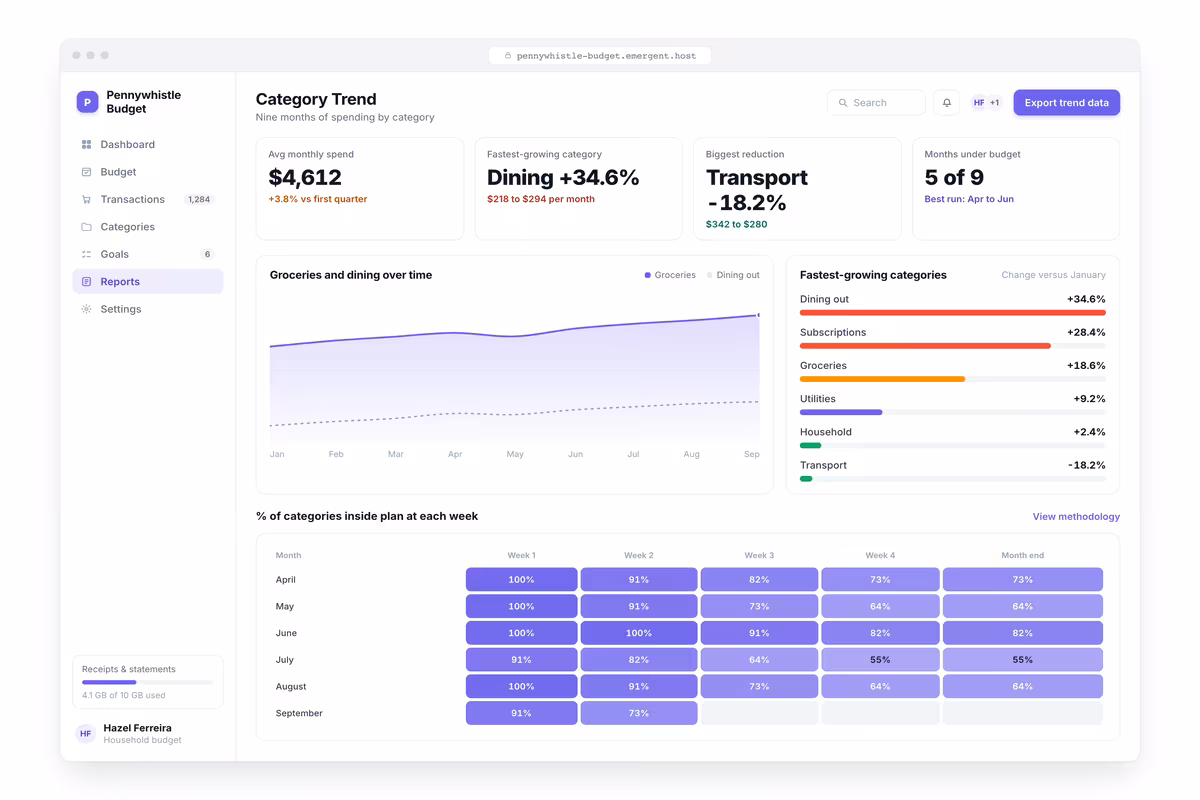The width and height of the screenshot is (1200, 800).
Task: Click +3.8% vs first quarter text
Action: coord(318,199)
